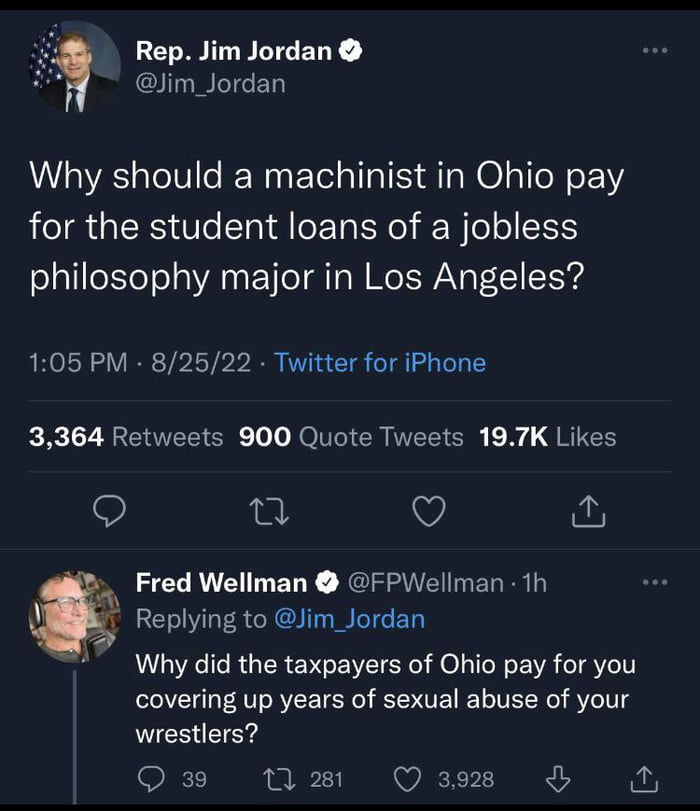The width and height of the screenshot is (700, 811).
Task: Like Jim Jordan's main tweet
Action: point(428,512)
